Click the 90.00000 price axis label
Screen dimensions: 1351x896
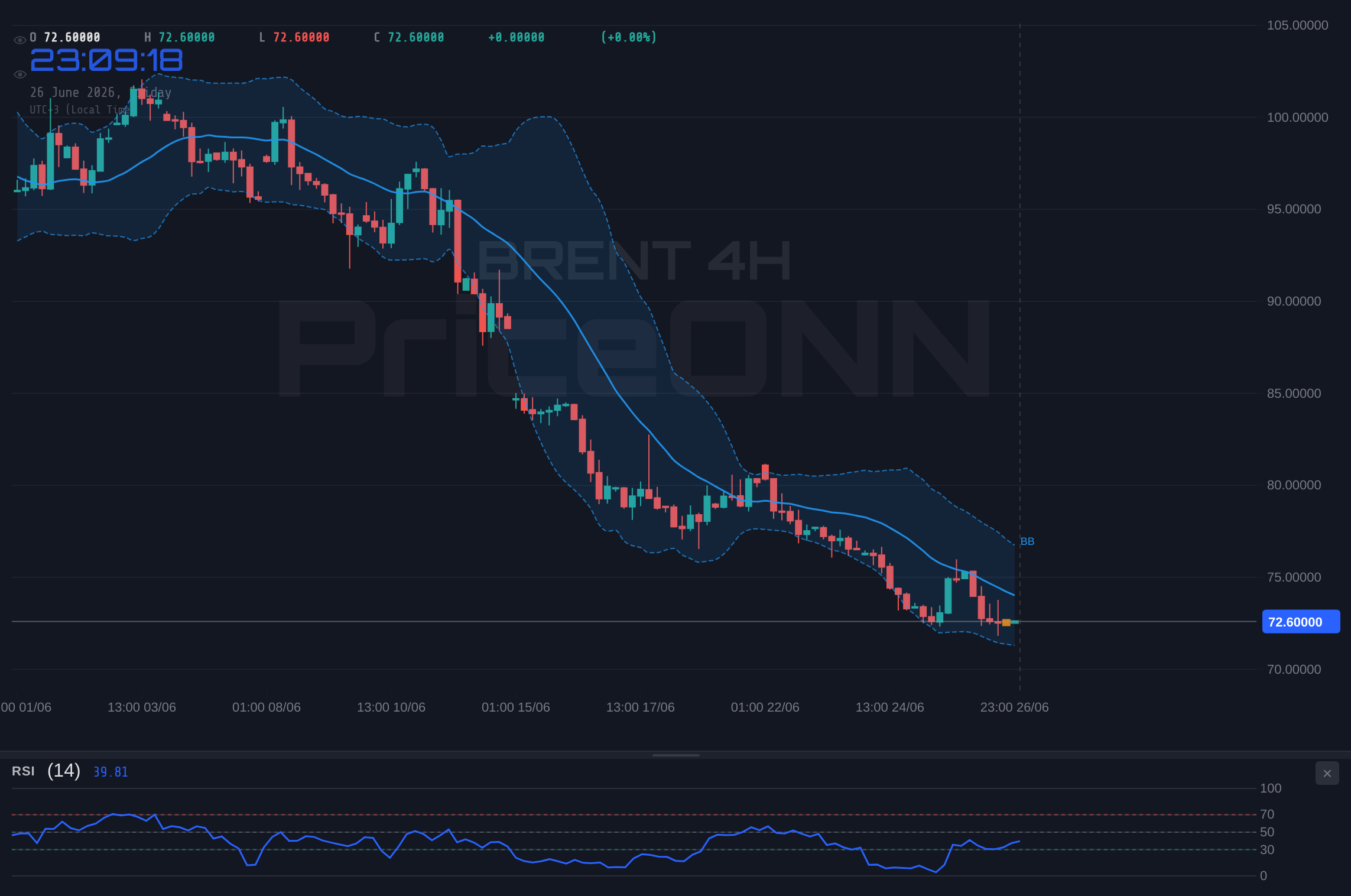tap(1294, 301)
